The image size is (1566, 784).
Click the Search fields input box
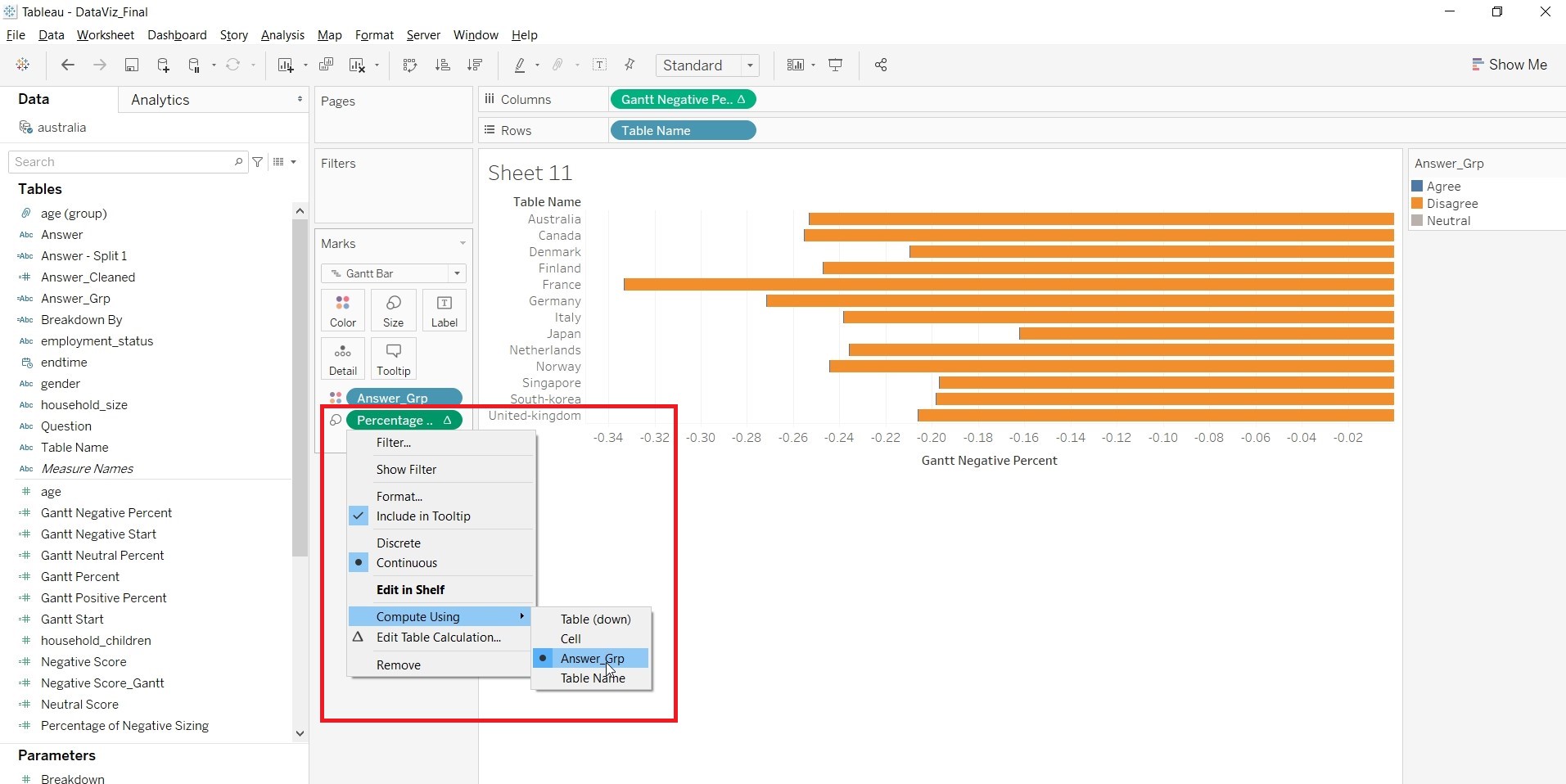123,162
